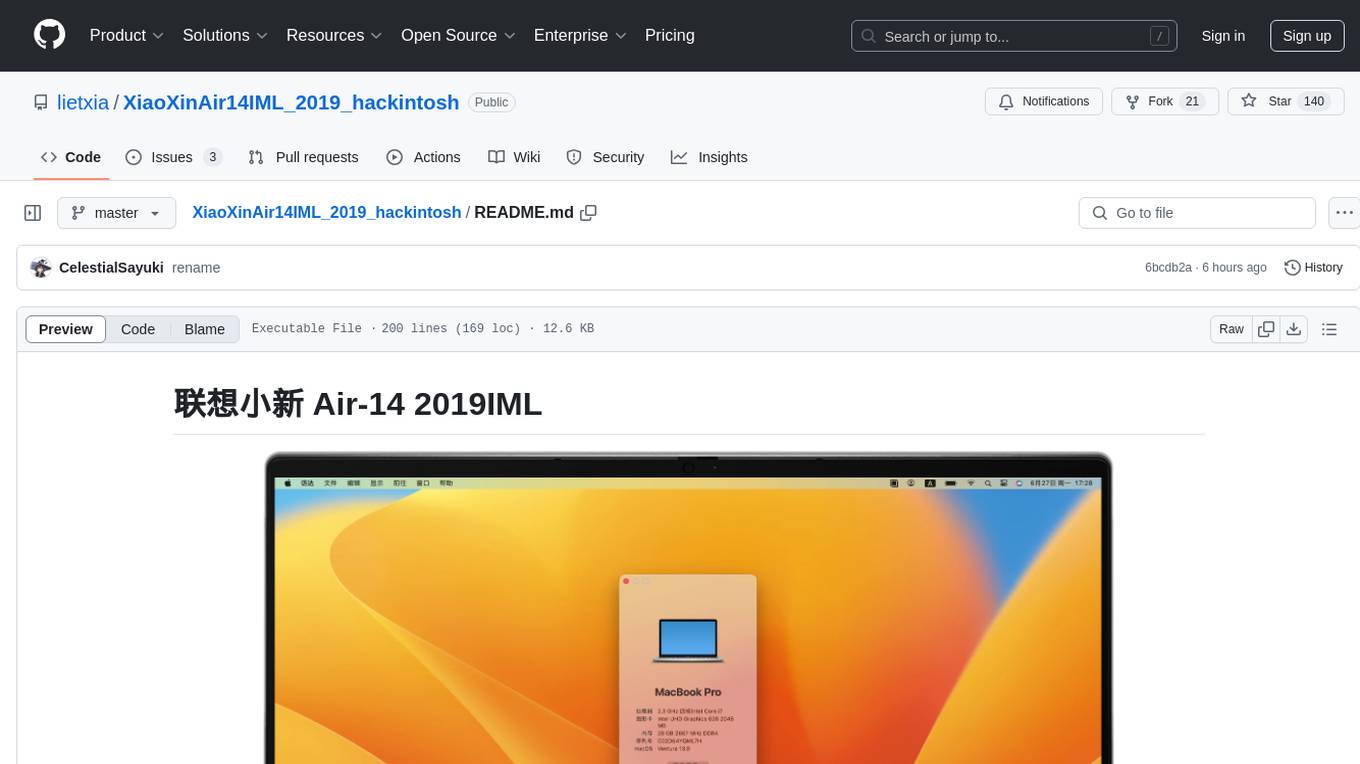This screenshot has height=764, width=1360.
Task: Switch to the Code tab
Action: coord(71,157)
